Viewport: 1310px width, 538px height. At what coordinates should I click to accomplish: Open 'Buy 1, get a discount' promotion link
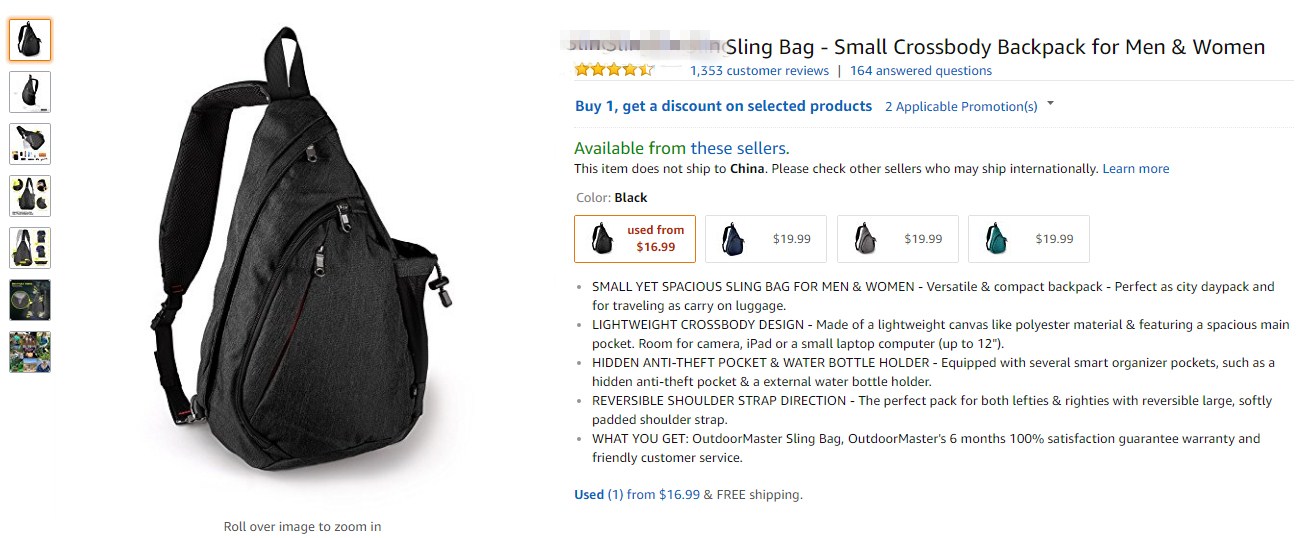point(723,106)
